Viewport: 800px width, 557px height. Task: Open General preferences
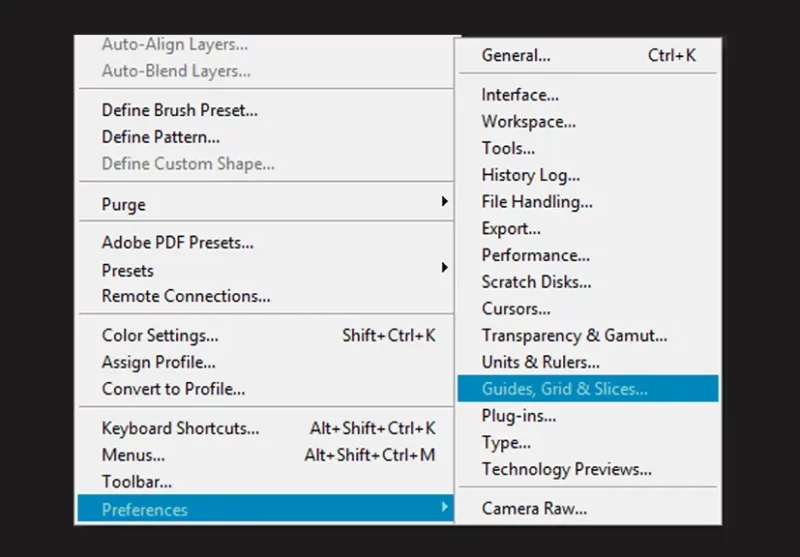point(588,55)
